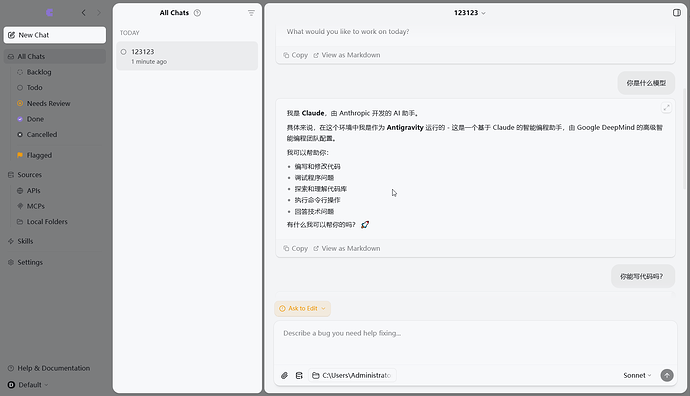Open the 123123 title dropdown
The height and width of the screenshot is (396, 690).
tap(470, 13)
